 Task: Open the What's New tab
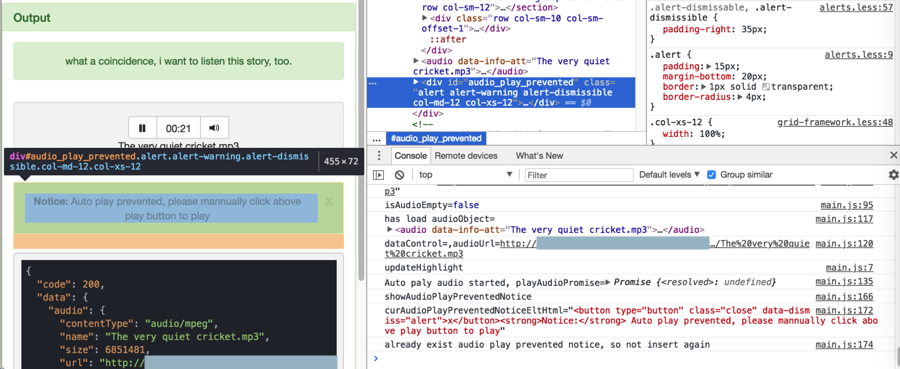coord(539,156)
